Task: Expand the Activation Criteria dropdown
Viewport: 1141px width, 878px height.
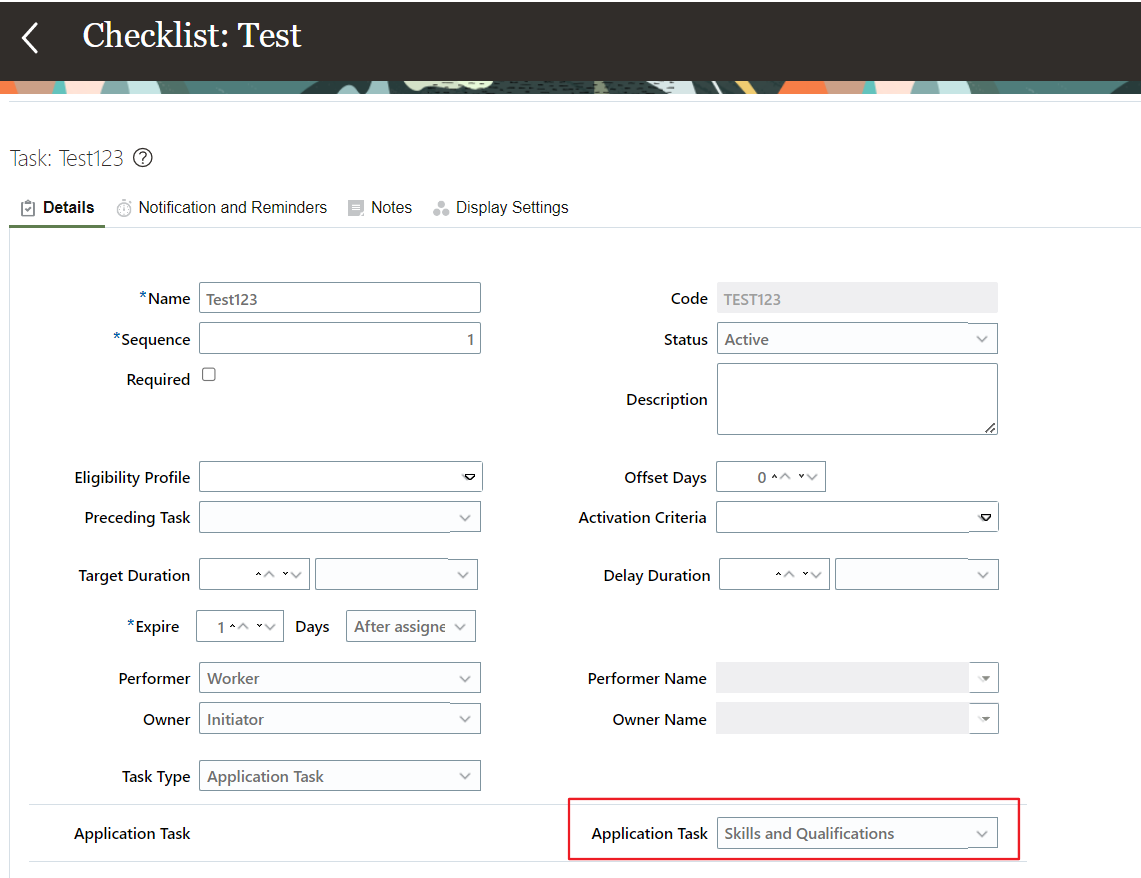Action: click(x=985, y=517)
